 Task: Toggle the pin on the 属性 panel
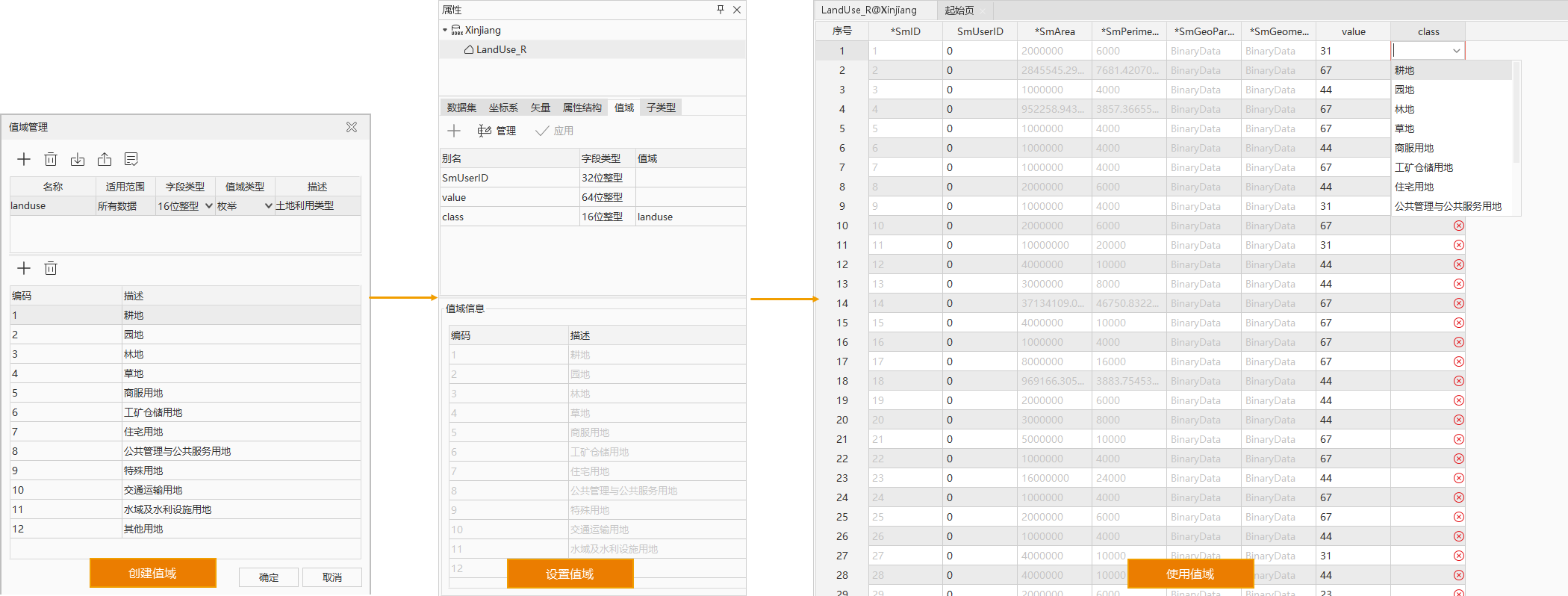[720, 10]
